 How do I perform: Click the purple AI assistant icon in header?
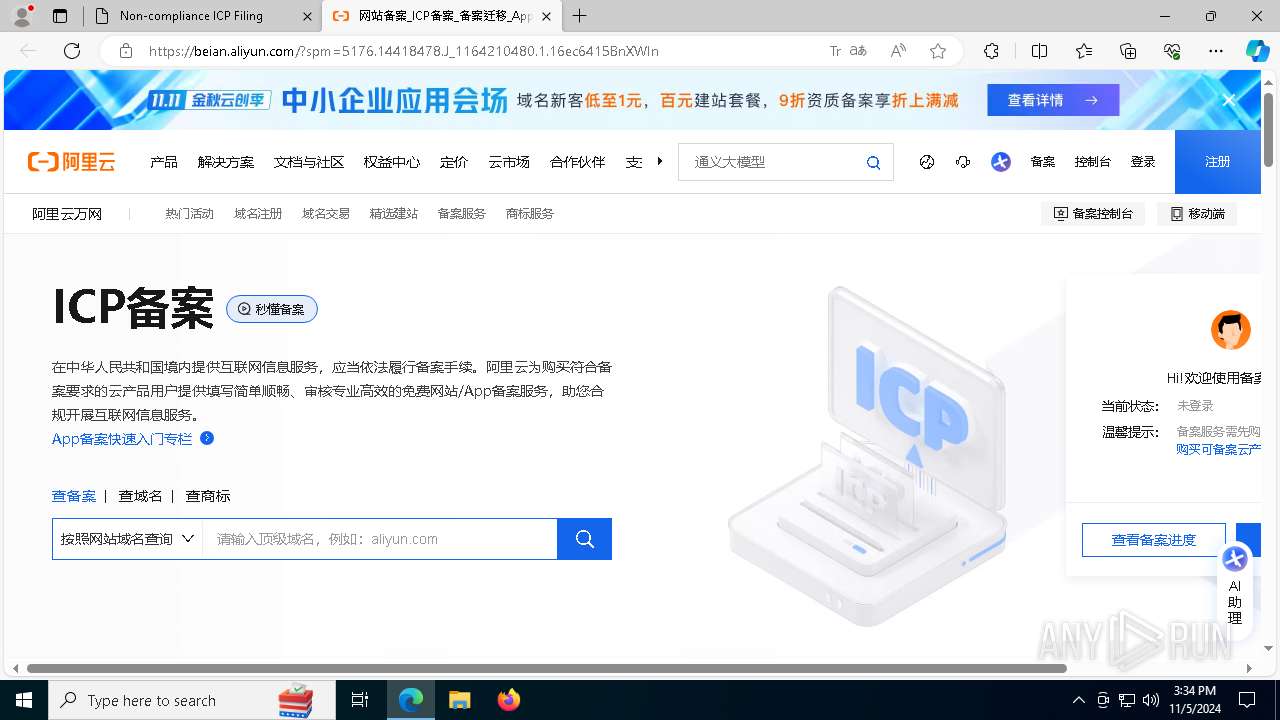(1001, 162)
